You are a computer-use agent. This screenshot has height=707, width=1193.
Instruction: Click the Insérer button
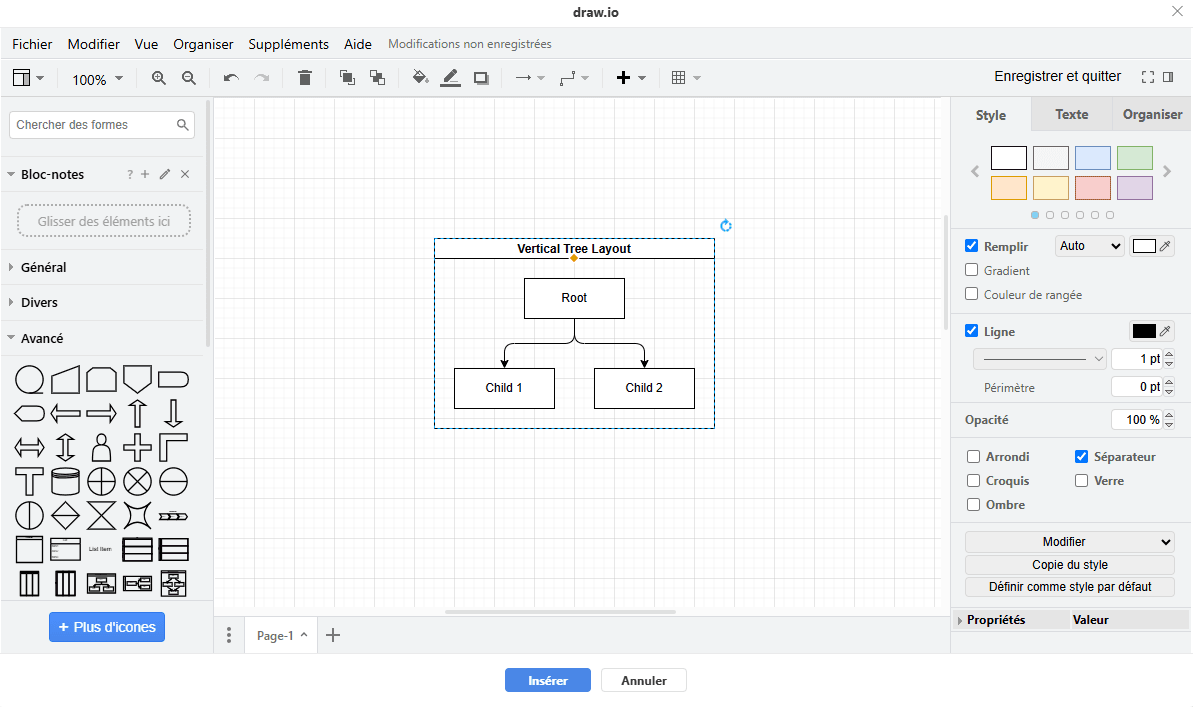pyautogui.click(x=547, y=681)
